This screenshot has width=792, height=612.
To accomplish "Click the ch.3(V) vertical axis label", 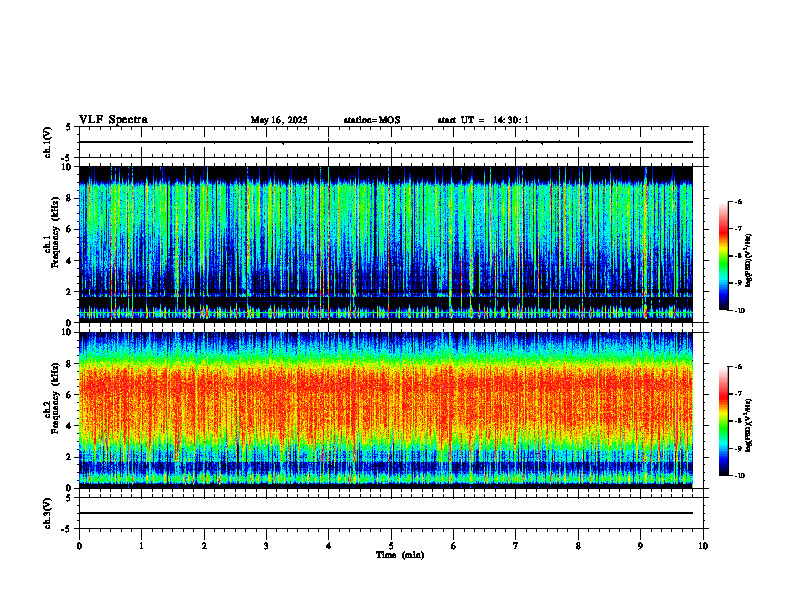I will point(48,513).
